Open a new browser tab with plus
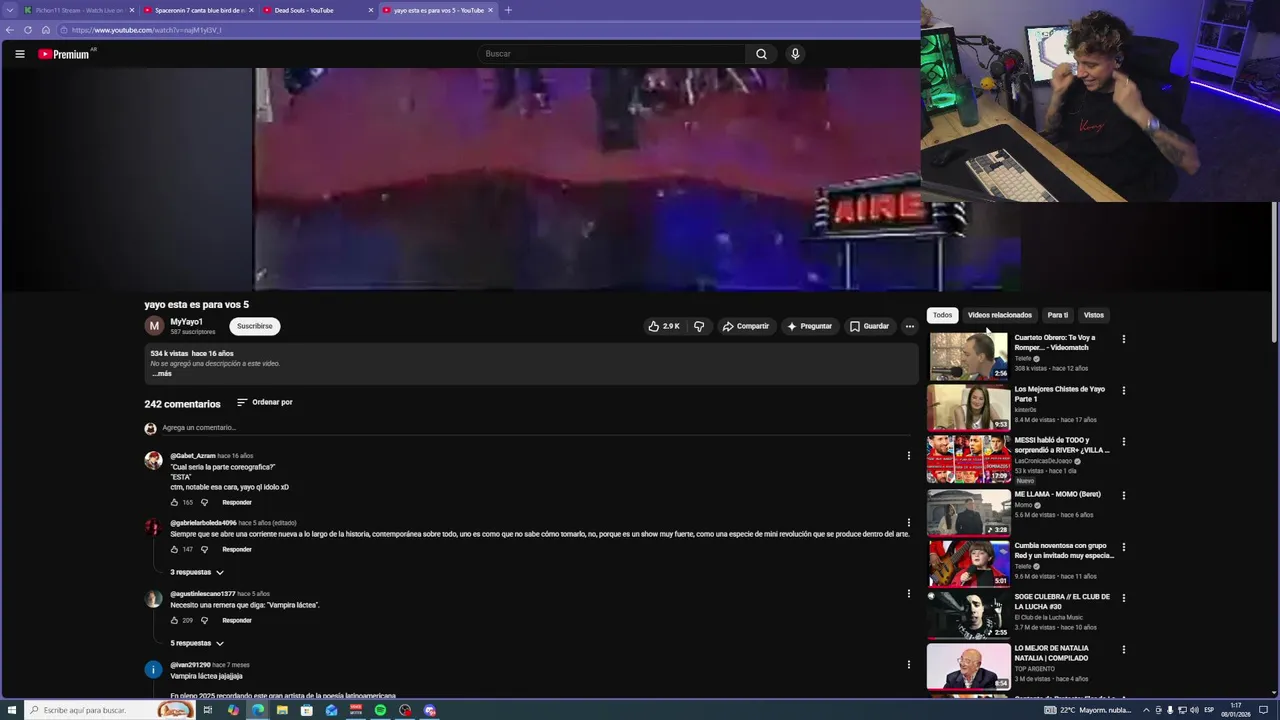Image resolution: width=1280 pixels, height=720 pixels. [508, 10]
